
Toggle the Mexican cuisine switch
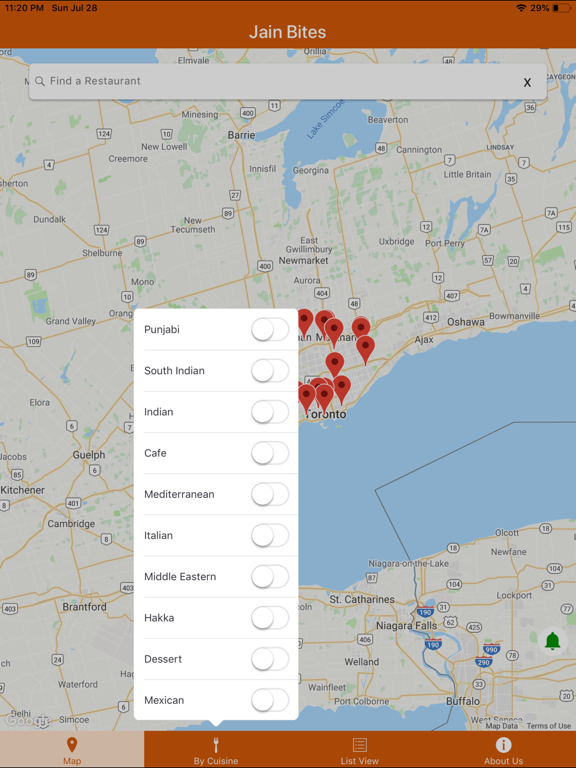pos(270,700)
